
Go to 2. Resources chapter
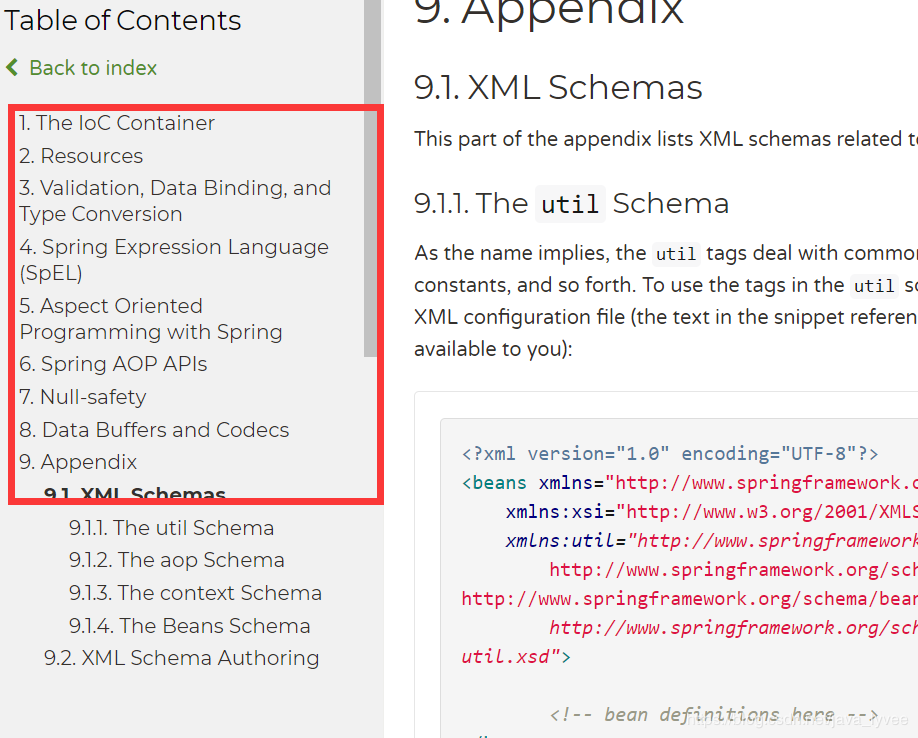81,156
